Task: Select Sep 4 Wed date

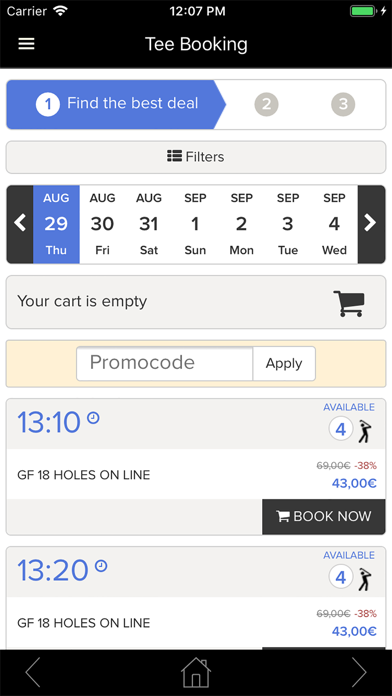Action: [x=334, y=224]
